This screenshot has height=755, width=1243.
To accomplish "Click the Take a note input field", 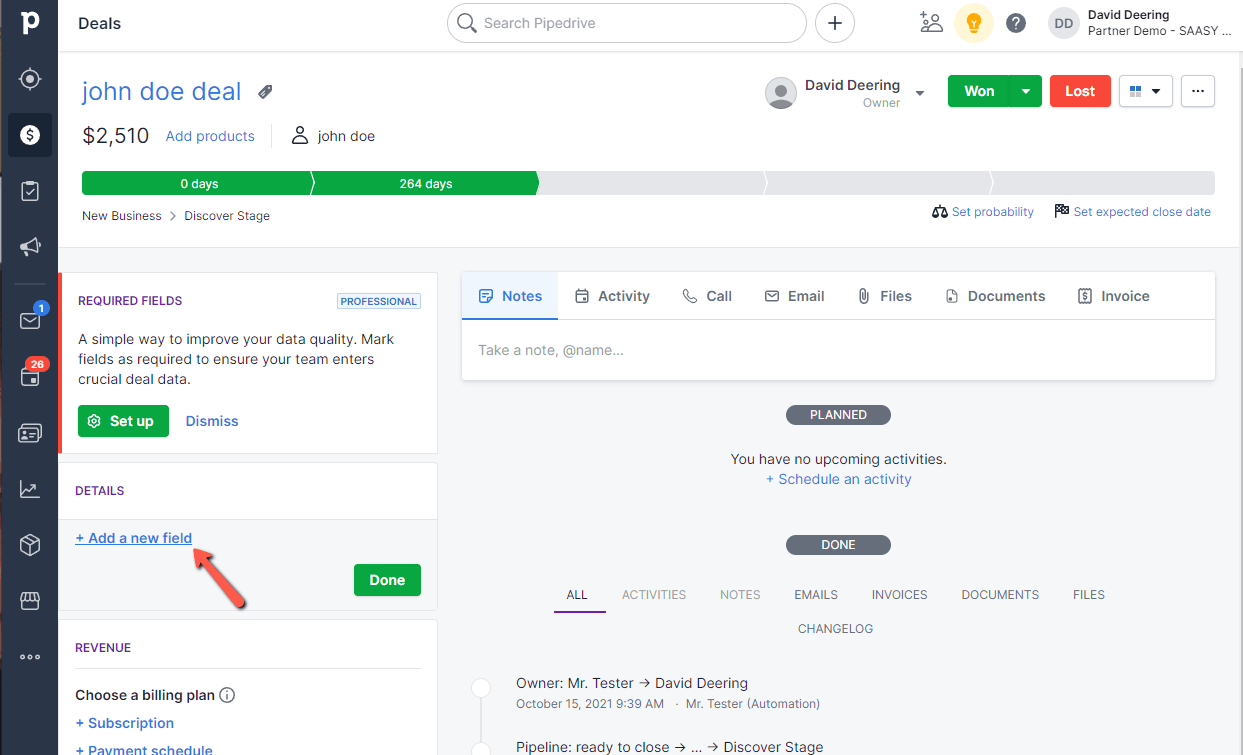I will coord(838,350).
